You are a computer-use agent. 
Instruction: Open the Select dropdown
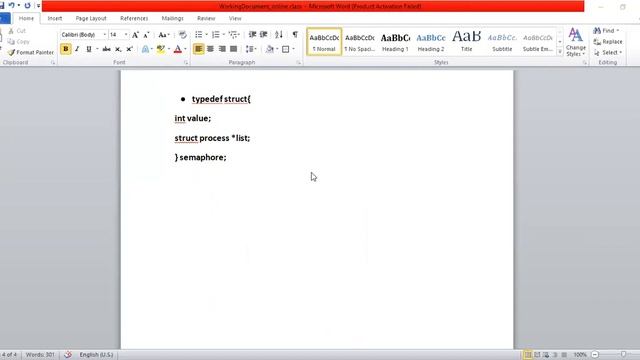click(x=608, y=53)
